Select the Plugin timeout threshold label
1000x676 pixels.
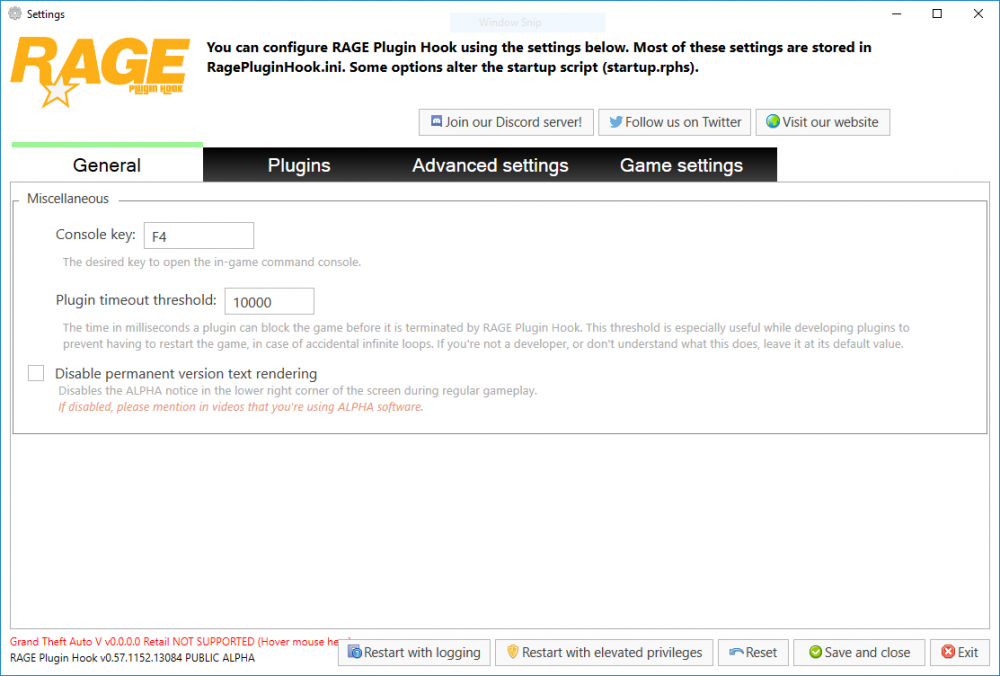tap(136, 300)
